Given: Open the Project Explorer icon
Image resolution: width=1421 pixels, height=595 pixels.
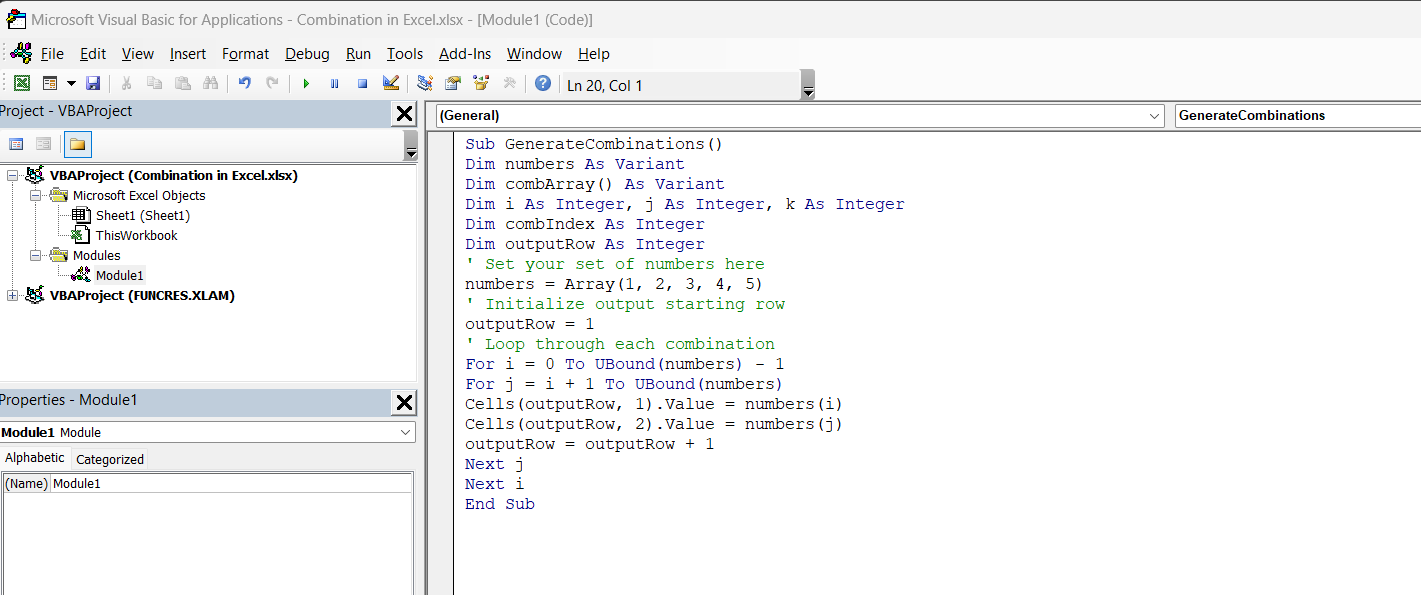Looking at the screenshot, I should pos(425,84).
